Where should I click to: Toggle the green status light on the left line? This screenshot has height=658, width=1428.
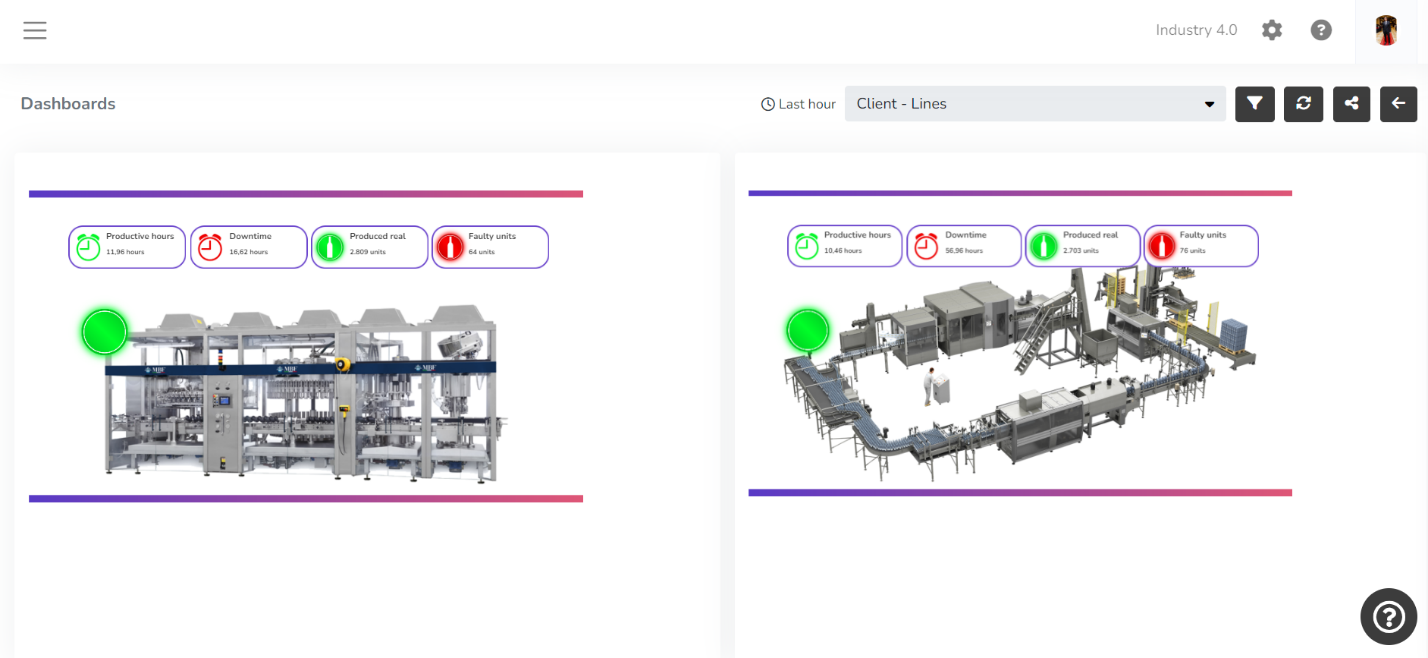point(104,331)
